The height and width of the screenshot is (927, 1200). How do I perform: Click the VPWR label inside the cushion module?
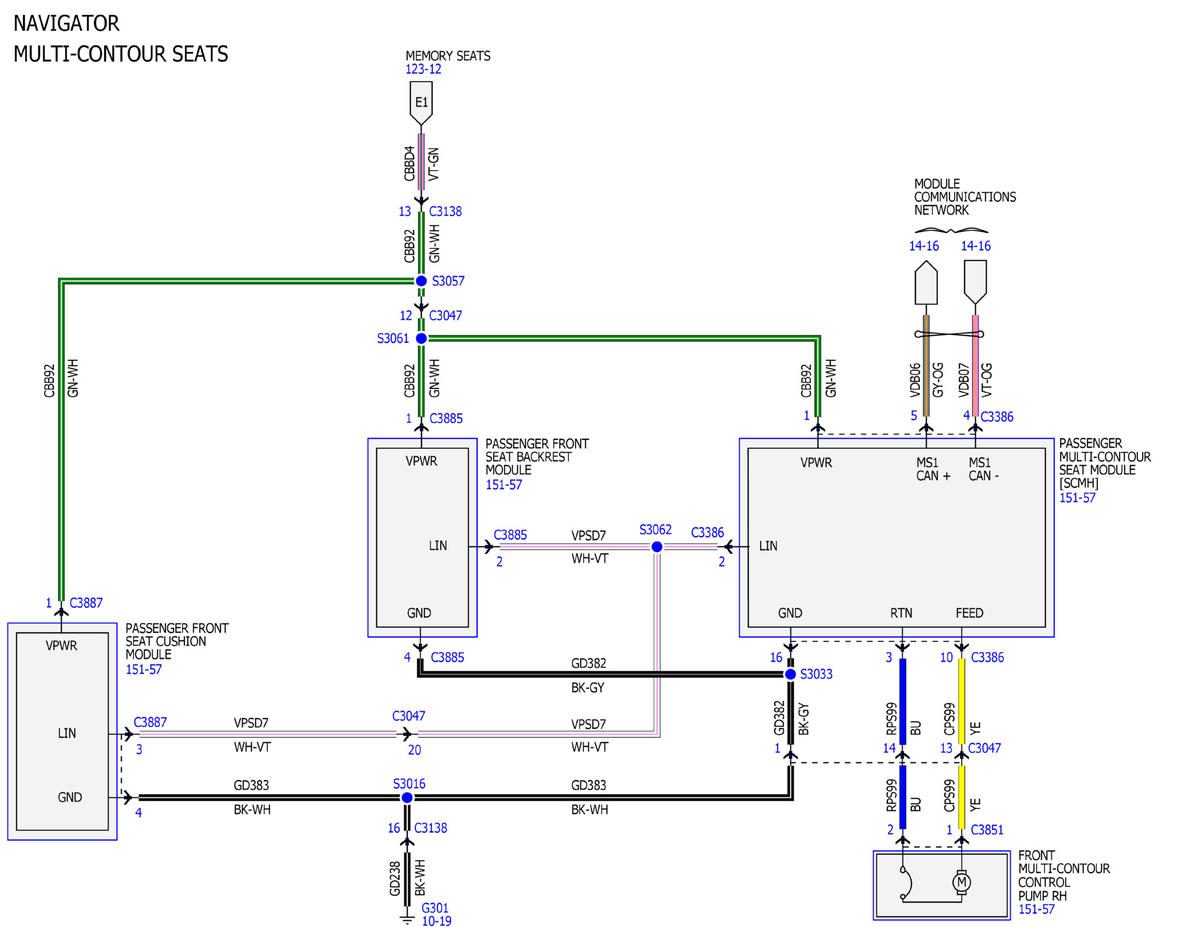point(61,645)
